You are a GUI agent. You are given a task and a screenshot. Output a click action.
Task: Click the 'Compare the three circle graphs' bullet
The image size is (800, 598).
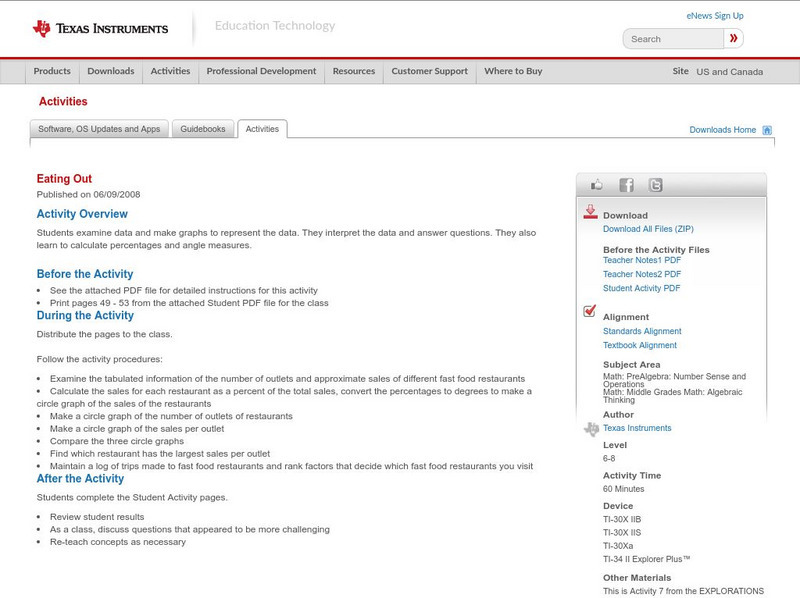point(117,441)
